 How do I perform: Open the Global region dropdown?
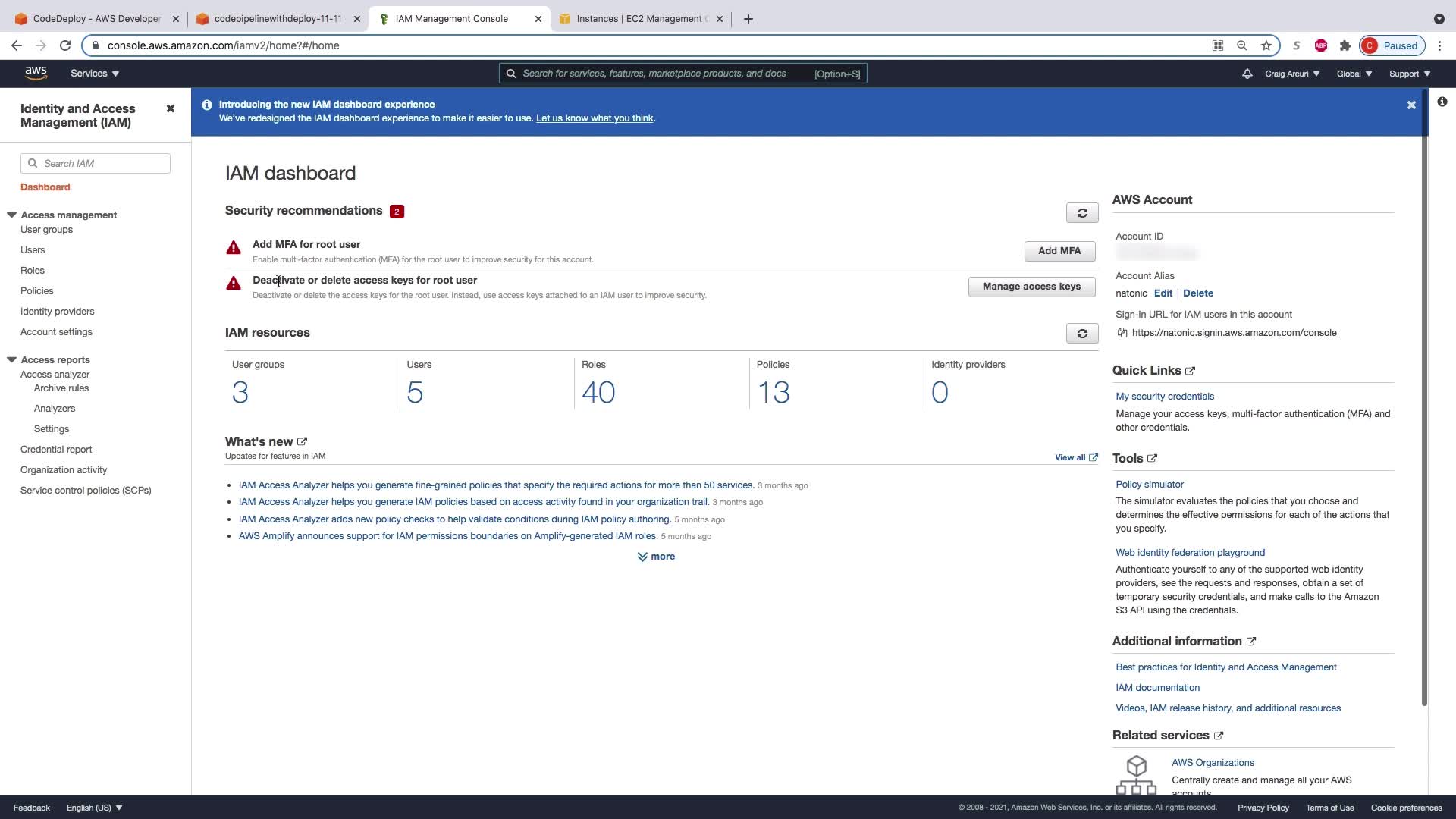click(x=1354, y=74)
